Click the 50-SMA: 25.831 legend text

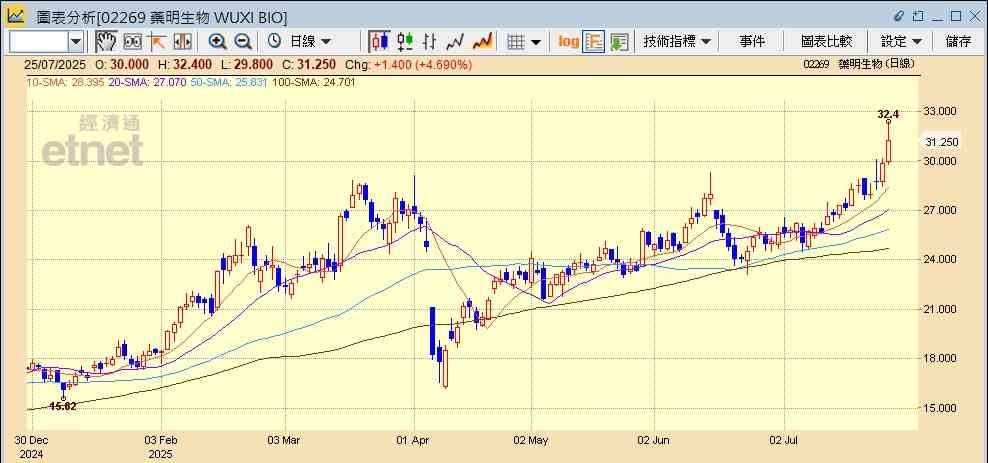tap(227, 81)
